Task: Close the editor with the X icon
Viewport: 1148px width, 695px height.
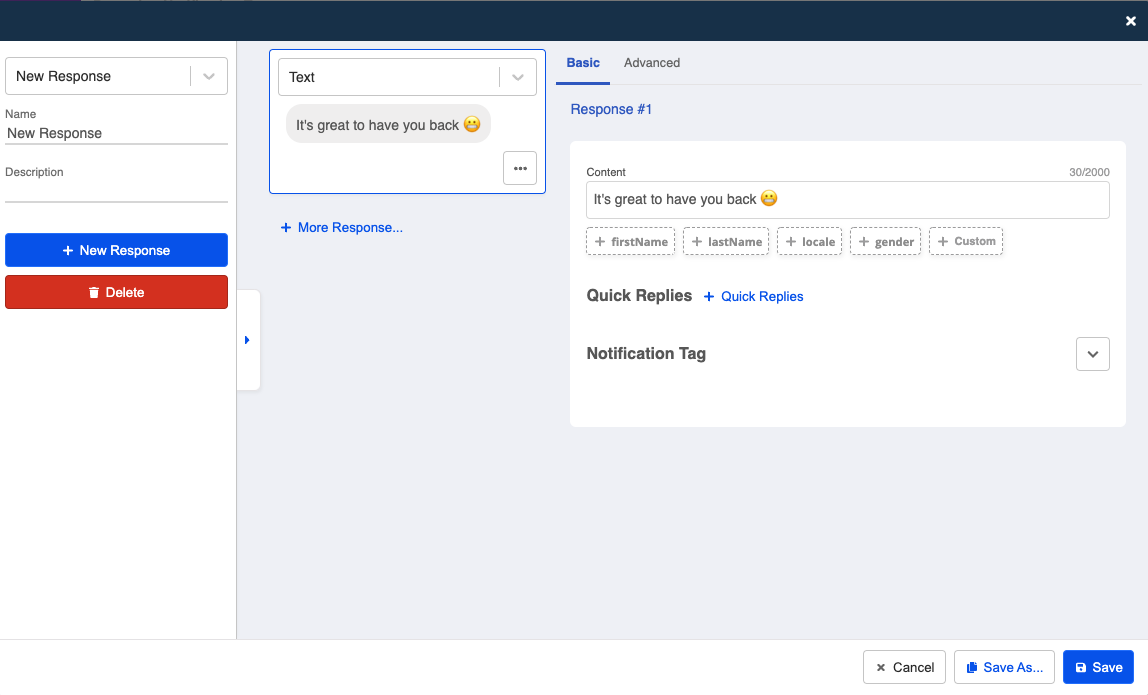Action: (1131, 21)
